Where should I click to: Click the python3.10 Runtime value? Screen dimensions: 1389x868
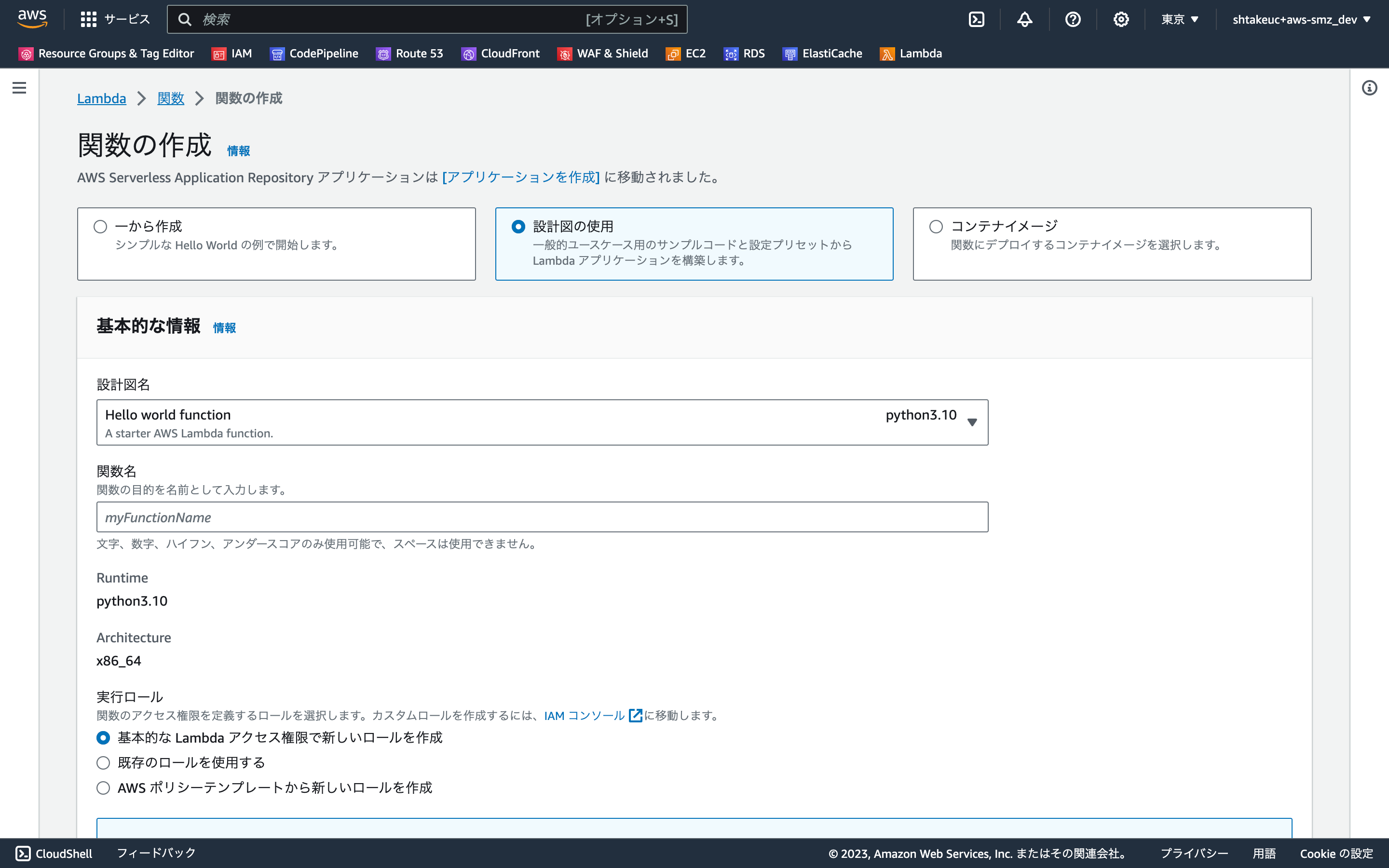click(132, 601)
